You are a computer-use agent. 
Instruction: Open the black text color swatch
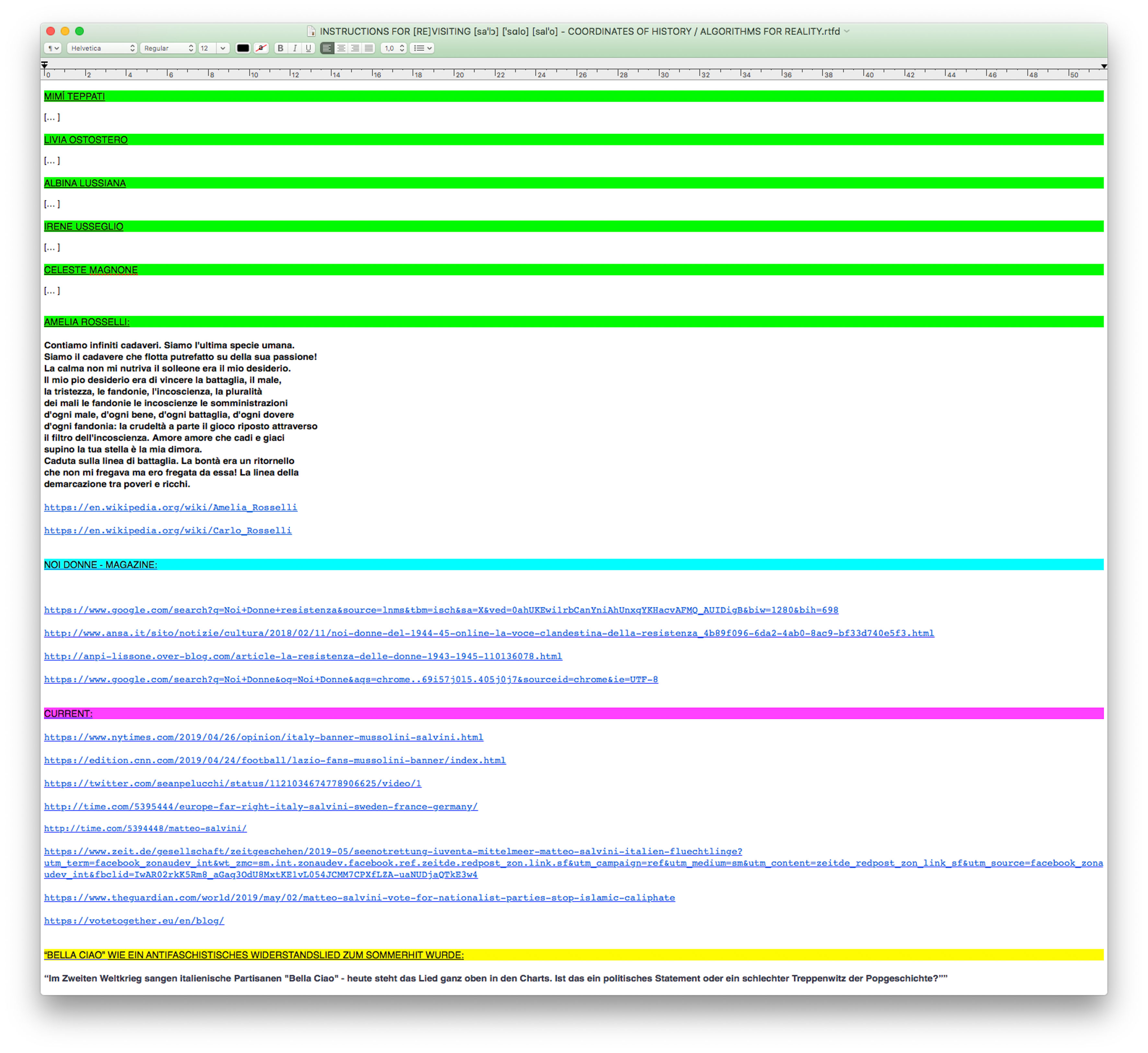coord(243,48)
